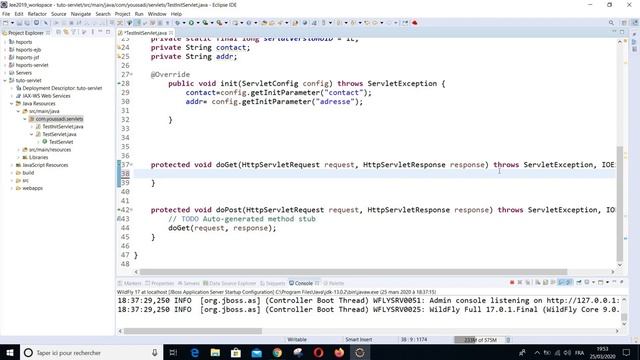Open Microsoft Store from taskbar
Screen dimensions: 640x360
[236, 353]
